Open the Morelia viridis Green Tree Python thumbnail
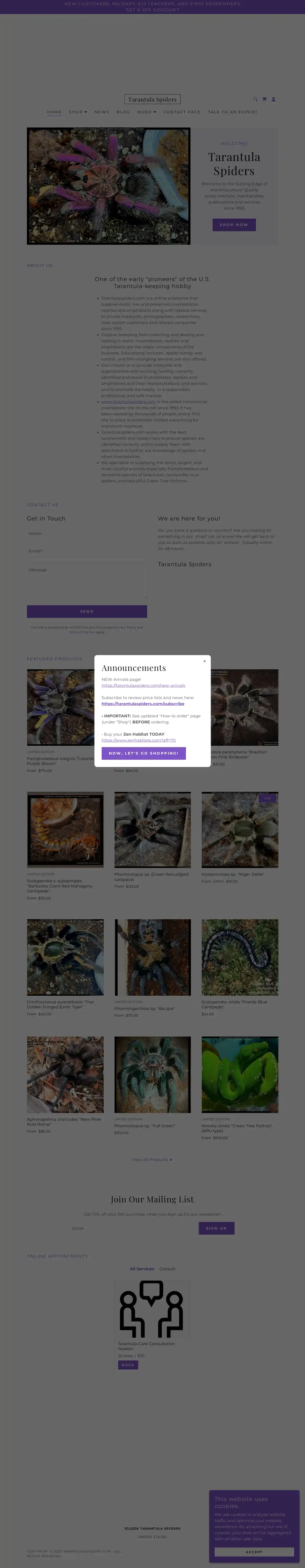The height and width of the screenshot is (1568, 305). pos(240,1074)
